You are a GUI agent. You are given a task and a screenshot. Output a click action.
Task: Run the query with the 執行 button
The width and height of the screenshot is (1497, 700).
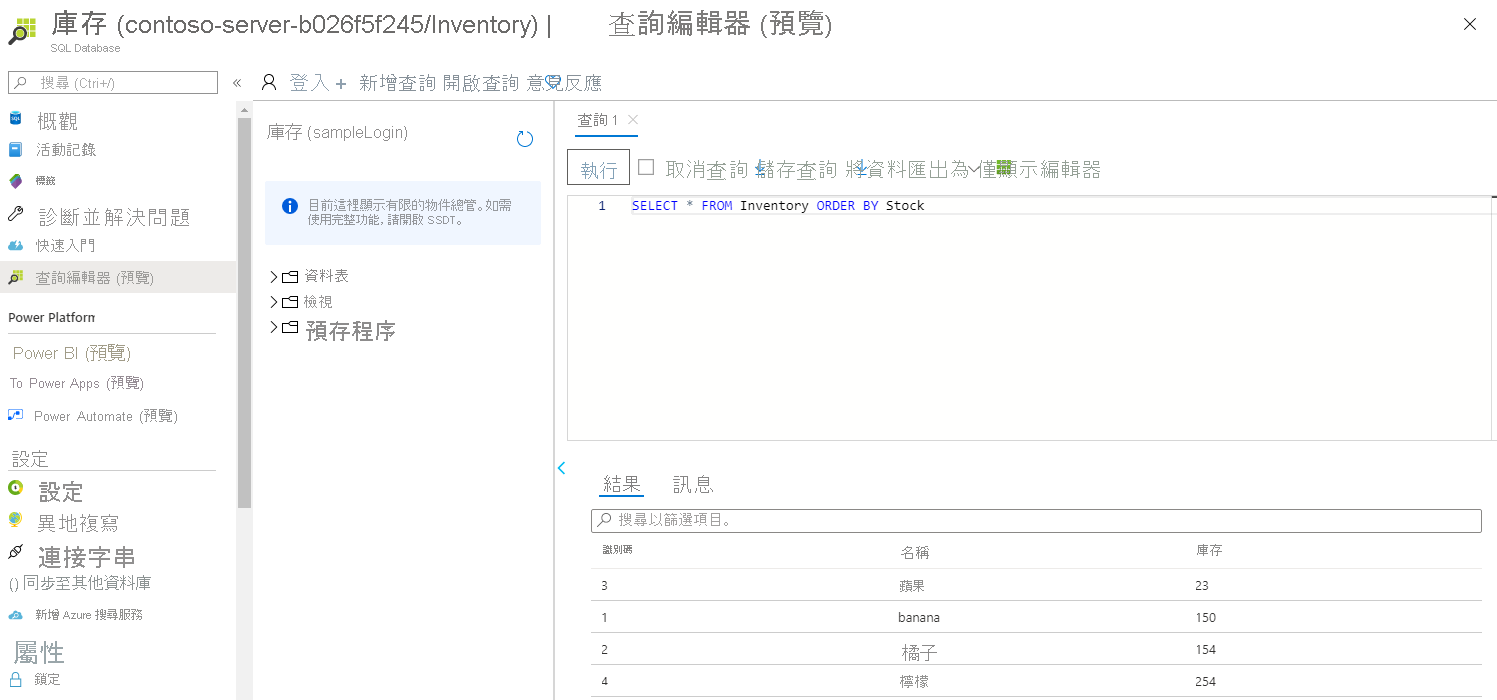[598, 168]
